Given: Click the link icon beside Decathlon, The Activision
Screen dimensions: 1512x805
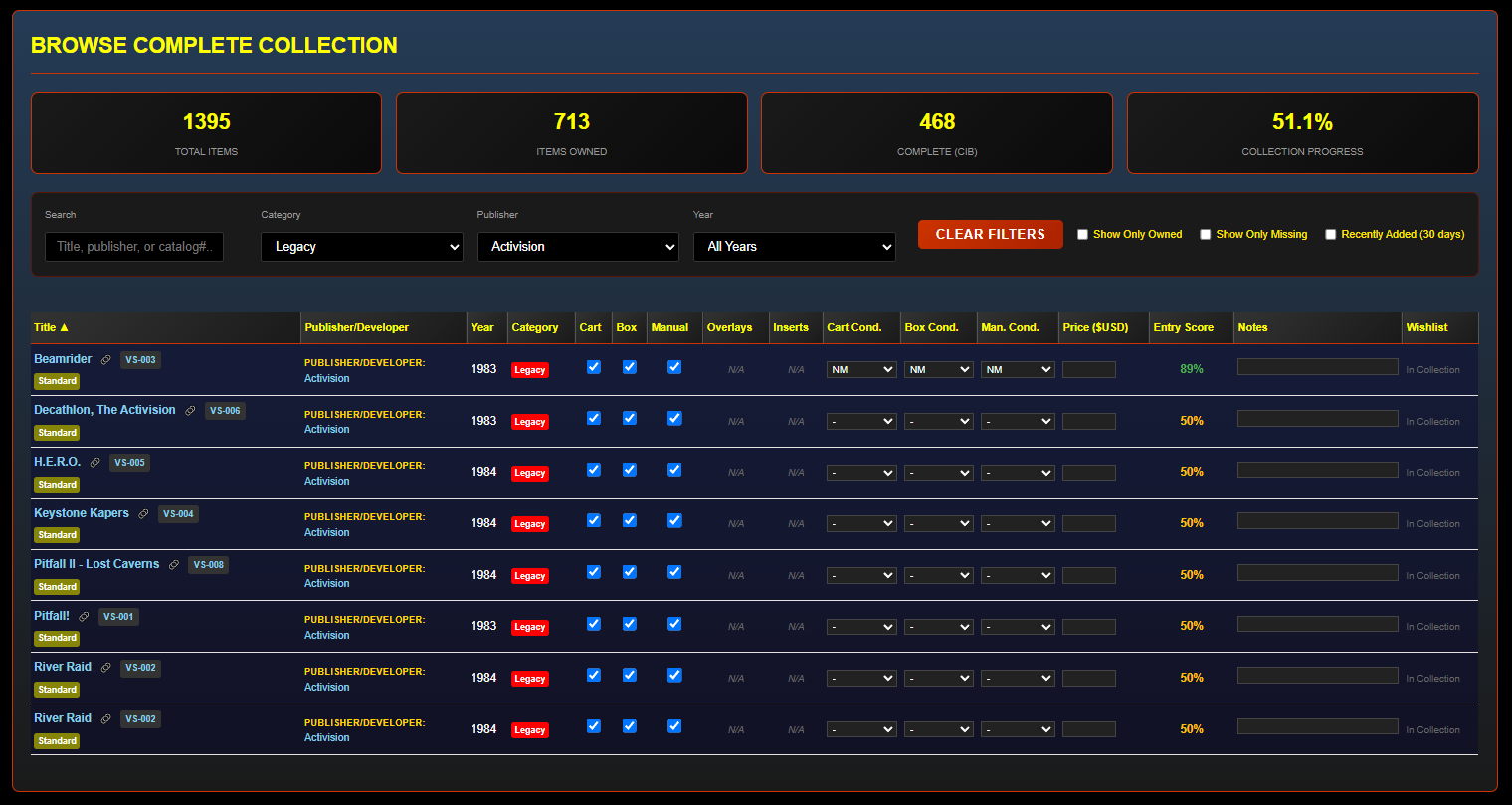Looking at the screenshot, I should [190, 411].
